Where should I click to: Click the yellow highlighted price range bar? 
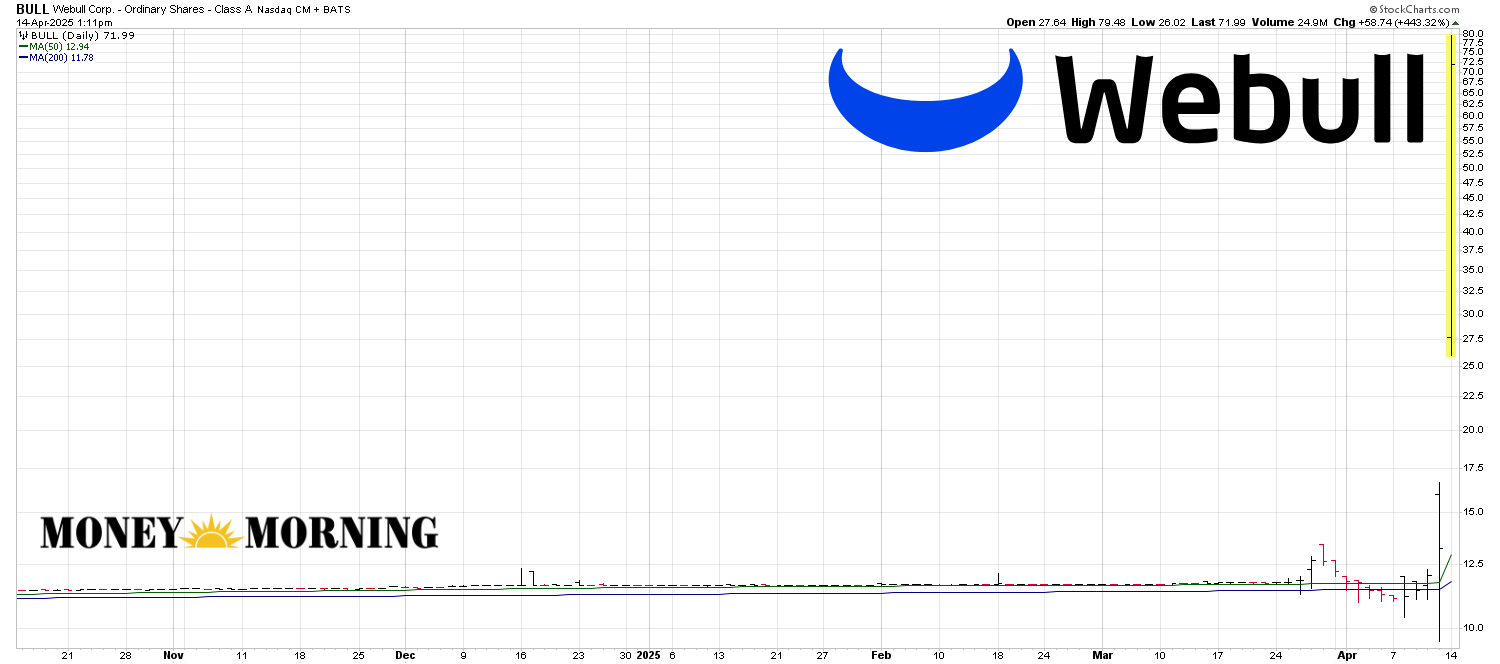[x=1450, y=195]
